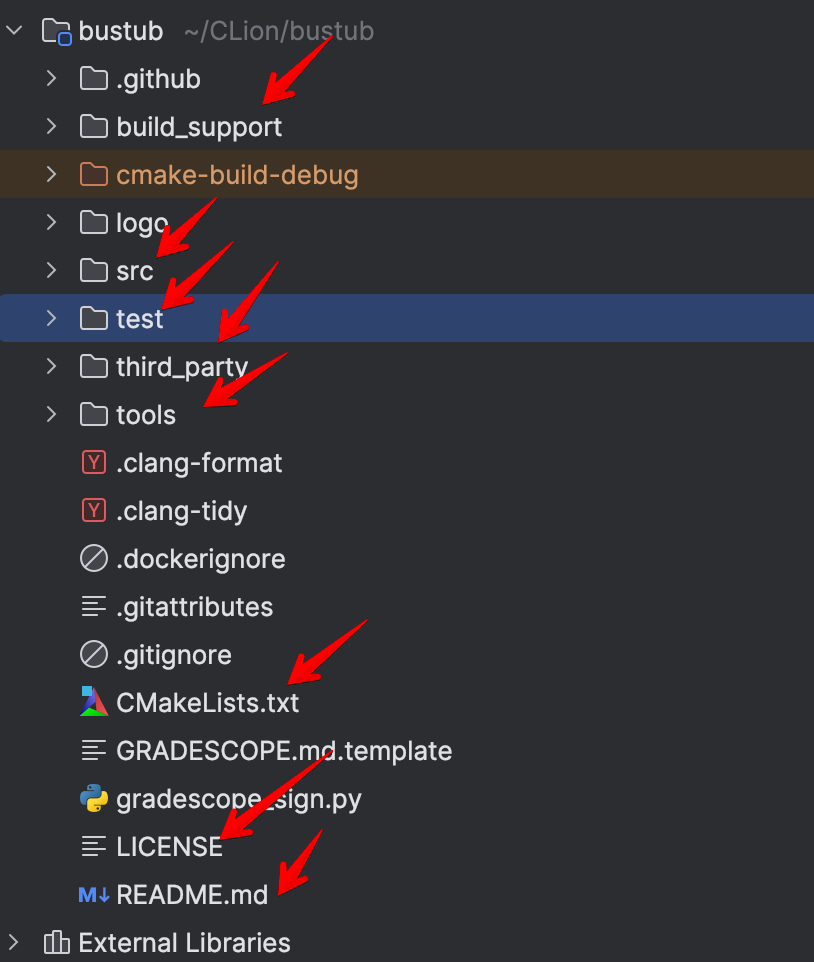Expand the .github folder
The height and width of the screenshot is (962, 814).
pos(51,78)
